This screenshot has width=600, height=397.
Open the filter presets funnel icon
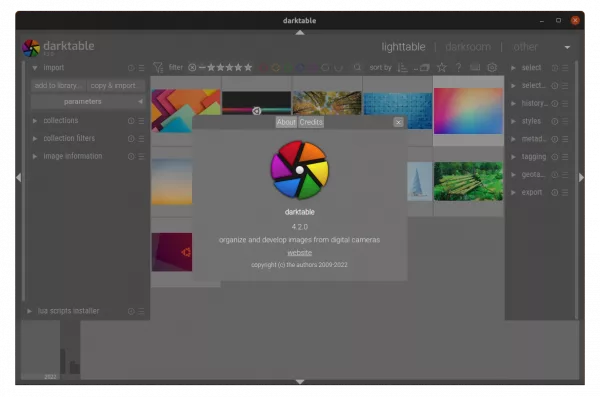[x=158, y=68]
